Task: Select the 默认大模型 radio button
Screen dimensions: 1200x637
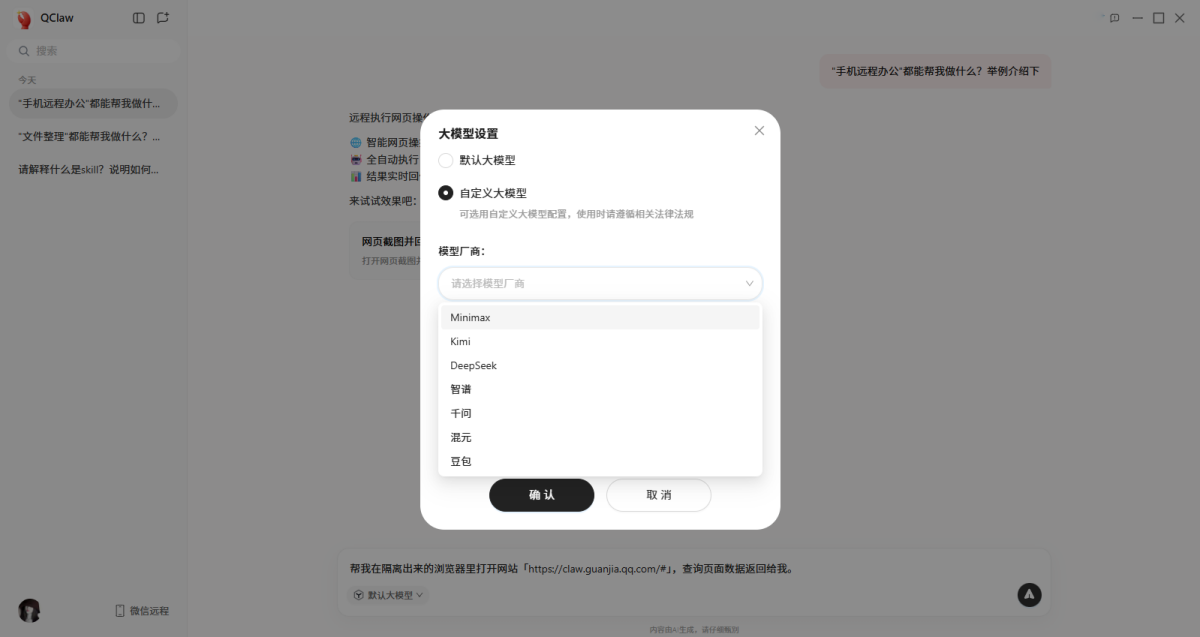Action: point(444,159)
